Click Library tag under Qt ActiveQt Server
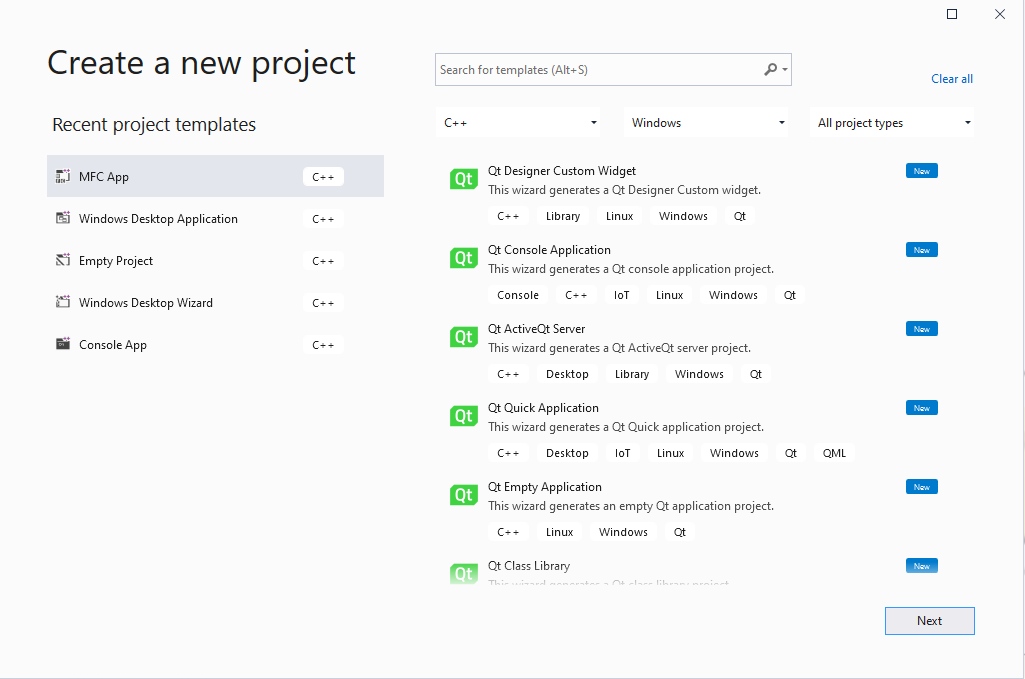 (x=631, y=374)
